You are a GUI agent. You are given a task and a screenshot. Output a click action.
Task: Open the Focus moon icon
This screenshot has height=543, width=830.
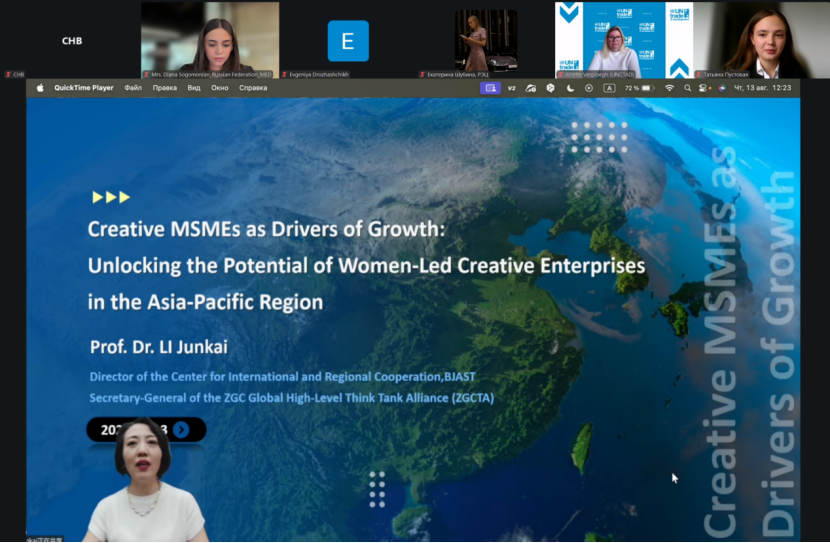(570, 88)
